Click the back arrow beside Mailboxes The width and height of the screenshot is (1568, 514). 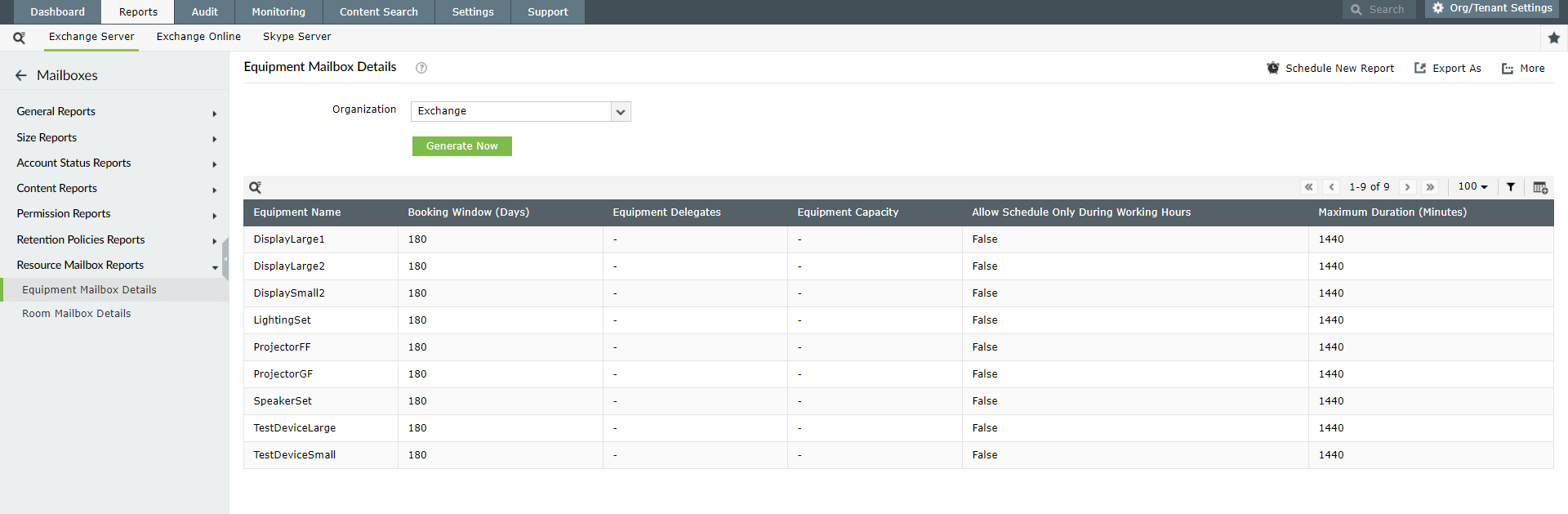tap(21, 75)
